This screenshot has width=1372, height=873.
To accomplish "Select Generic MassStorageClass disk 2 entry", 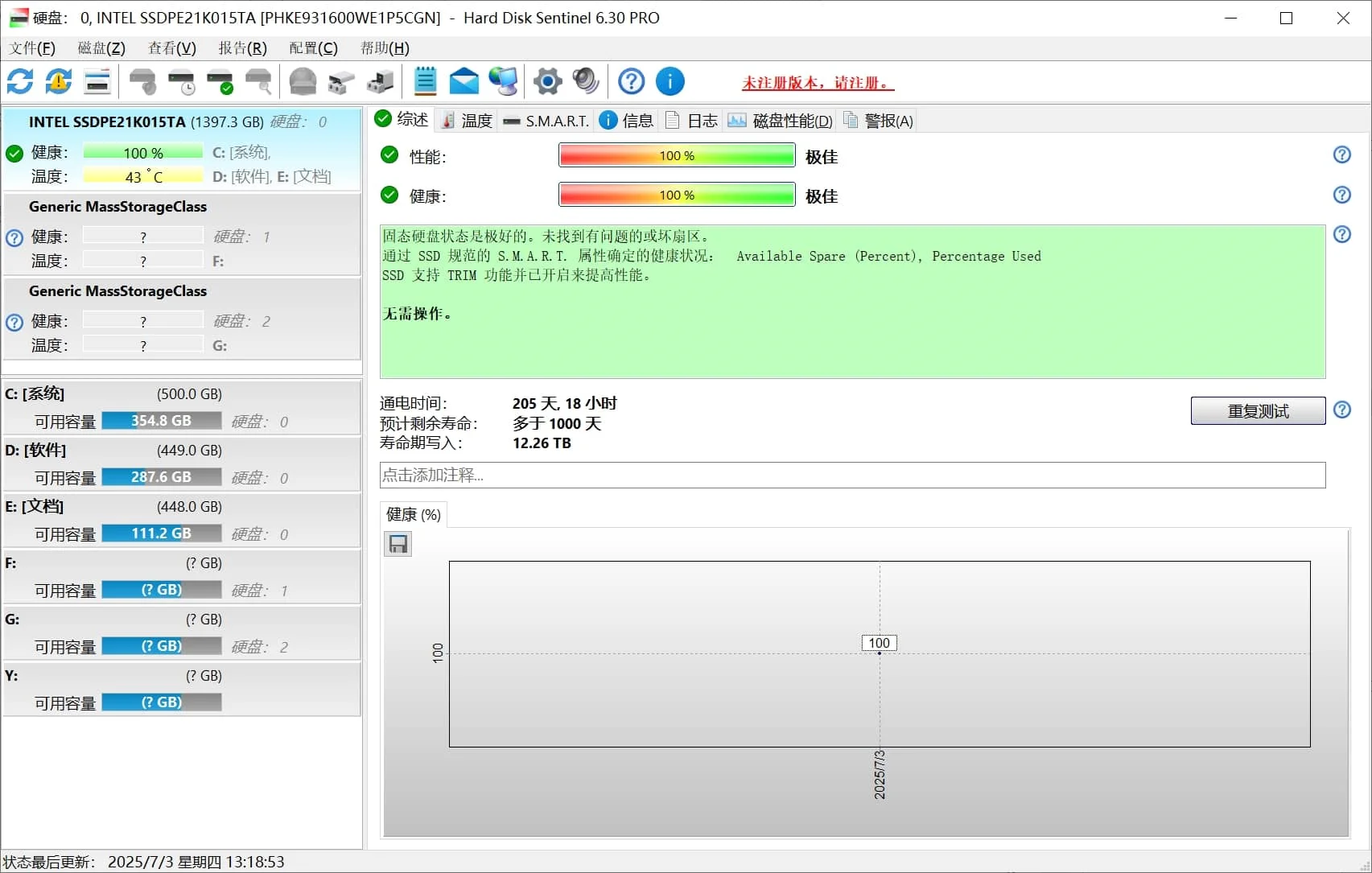I will point(182,319).
